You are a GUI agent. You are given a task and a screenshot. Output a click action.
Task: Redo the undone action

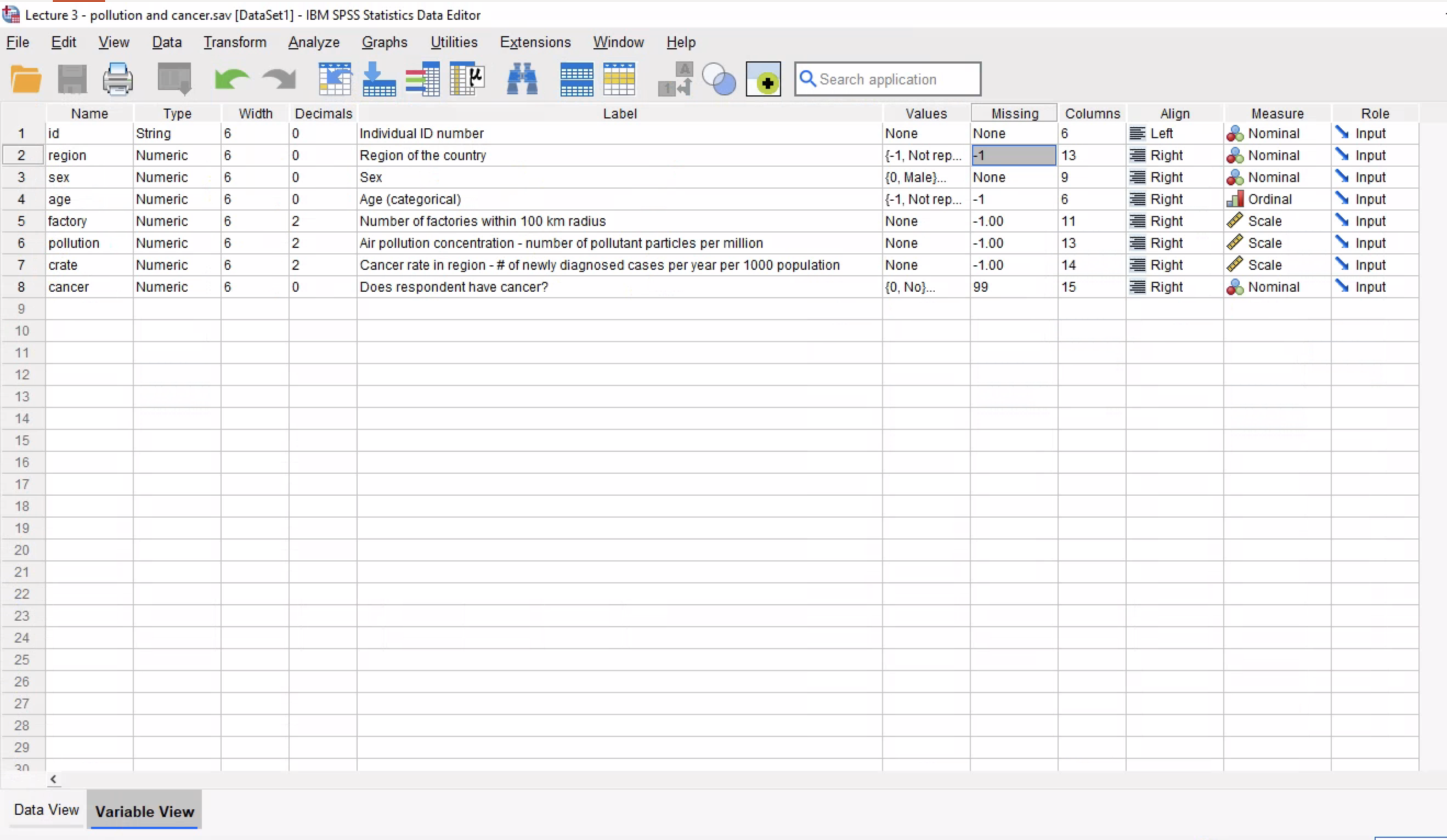click(278, 78)
